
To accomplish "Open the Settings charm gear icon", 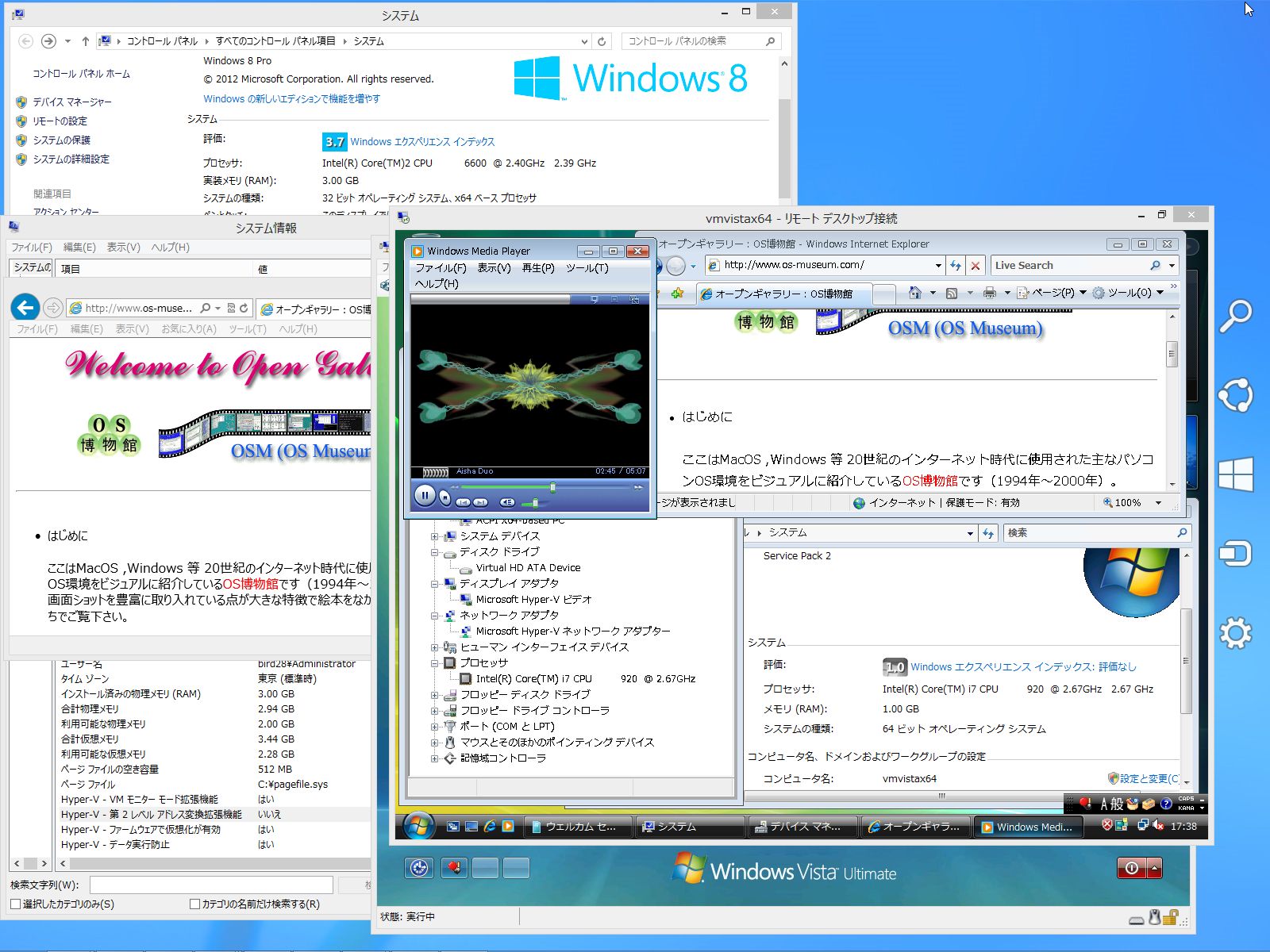I will [1235, 632].
